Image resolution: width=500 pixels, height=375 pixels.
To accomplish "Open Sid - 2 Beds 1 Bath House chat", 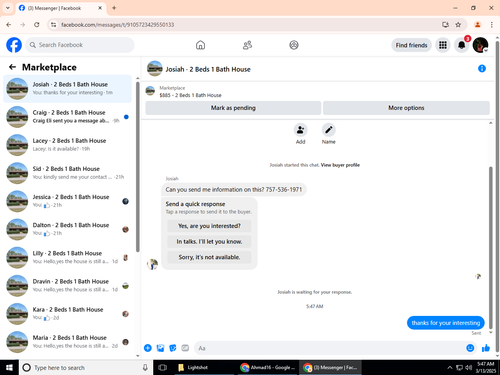I will (67, 173).
